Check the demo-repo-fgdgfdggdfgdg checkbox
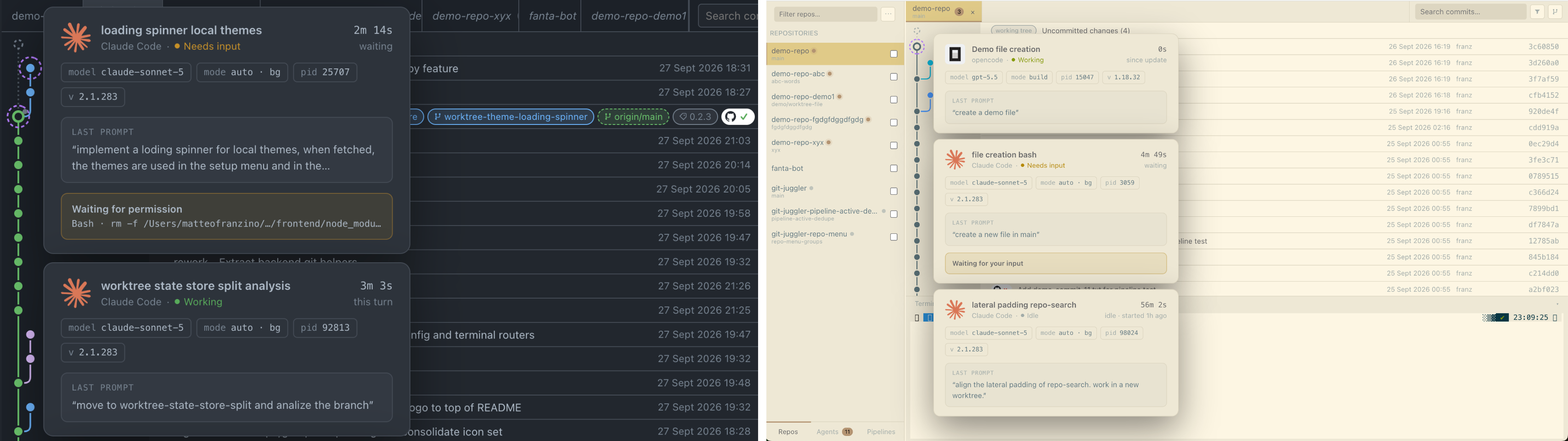1568x441 pixels. pyautogui.click(x=894, y=123)
